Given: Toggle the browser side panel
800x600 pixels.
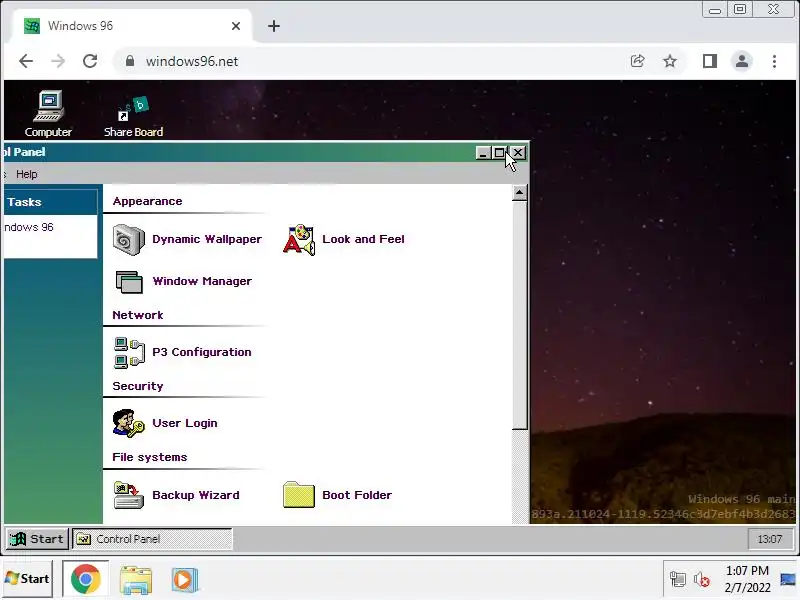Looking at the screenshot, I should pyautogui.click(x=710, y=61).
